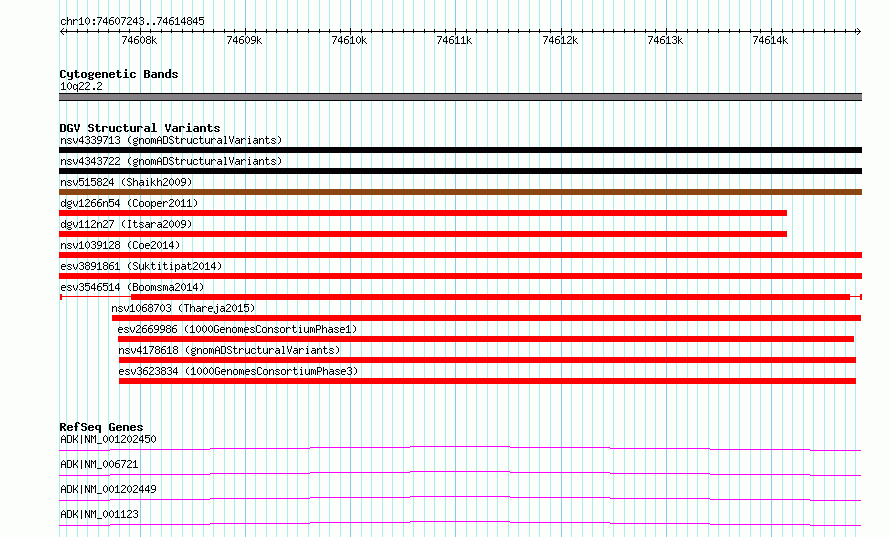Open the ADK|NM_001123 transcript label
This screenshot has width=890, height=537.
pos(99,514)
